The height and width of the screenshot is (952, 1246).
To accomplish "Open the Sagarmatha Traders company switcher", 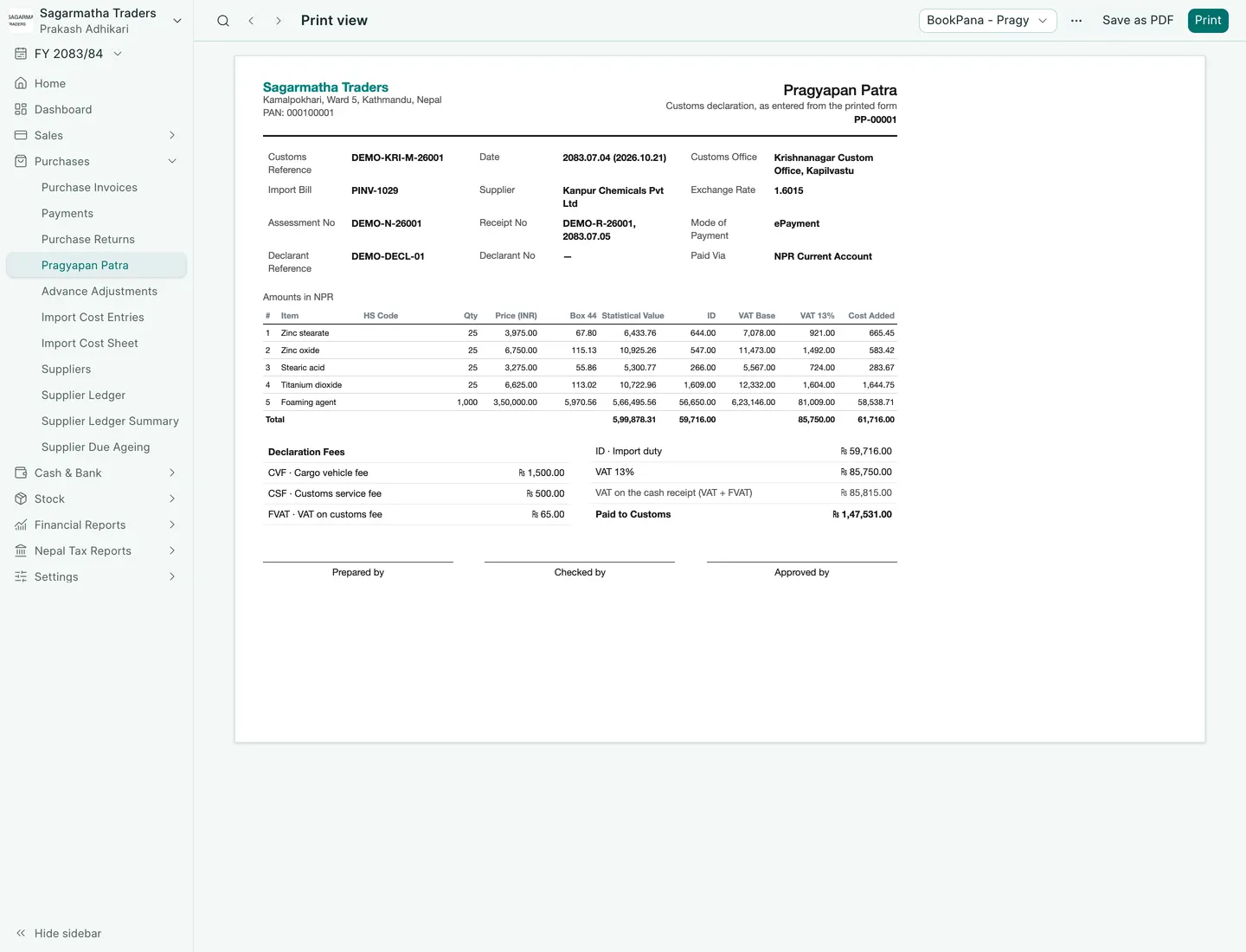I will click(x=96, y=21).
